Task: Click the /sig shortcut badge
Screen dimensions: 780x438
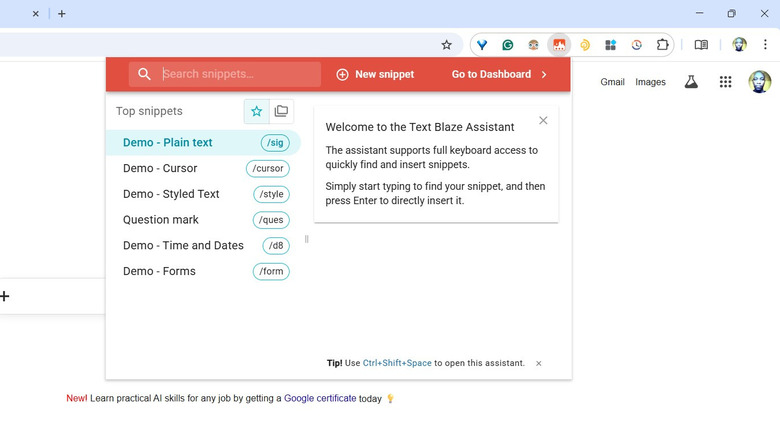Action: (275, 142)
